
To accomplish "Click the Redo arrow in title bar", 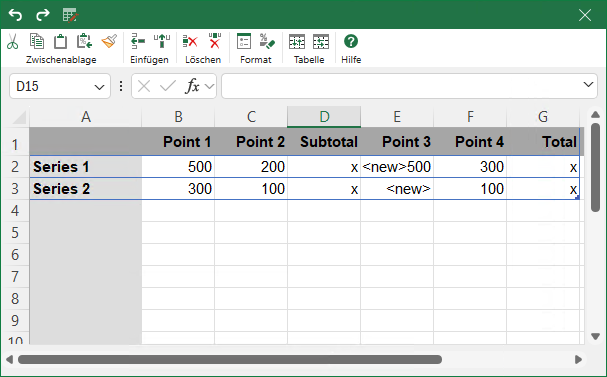I will [x=43, y=15].
